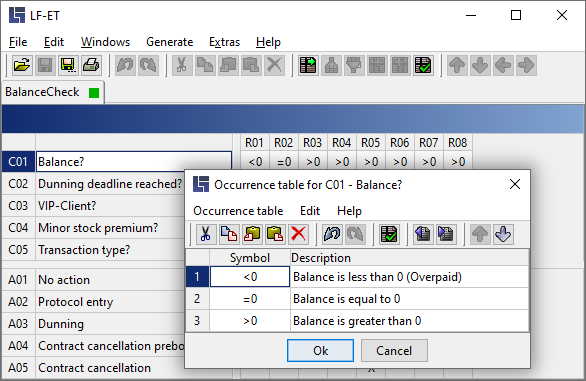
Task: Click the dialog's move up arrow icon
Action: pyautogui.click(x=480, y=234)
